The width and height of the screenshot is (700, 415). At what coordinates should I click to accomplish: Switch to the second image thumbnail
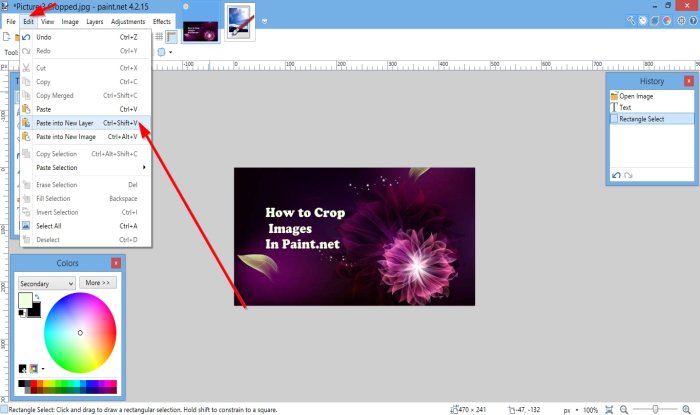240,21
